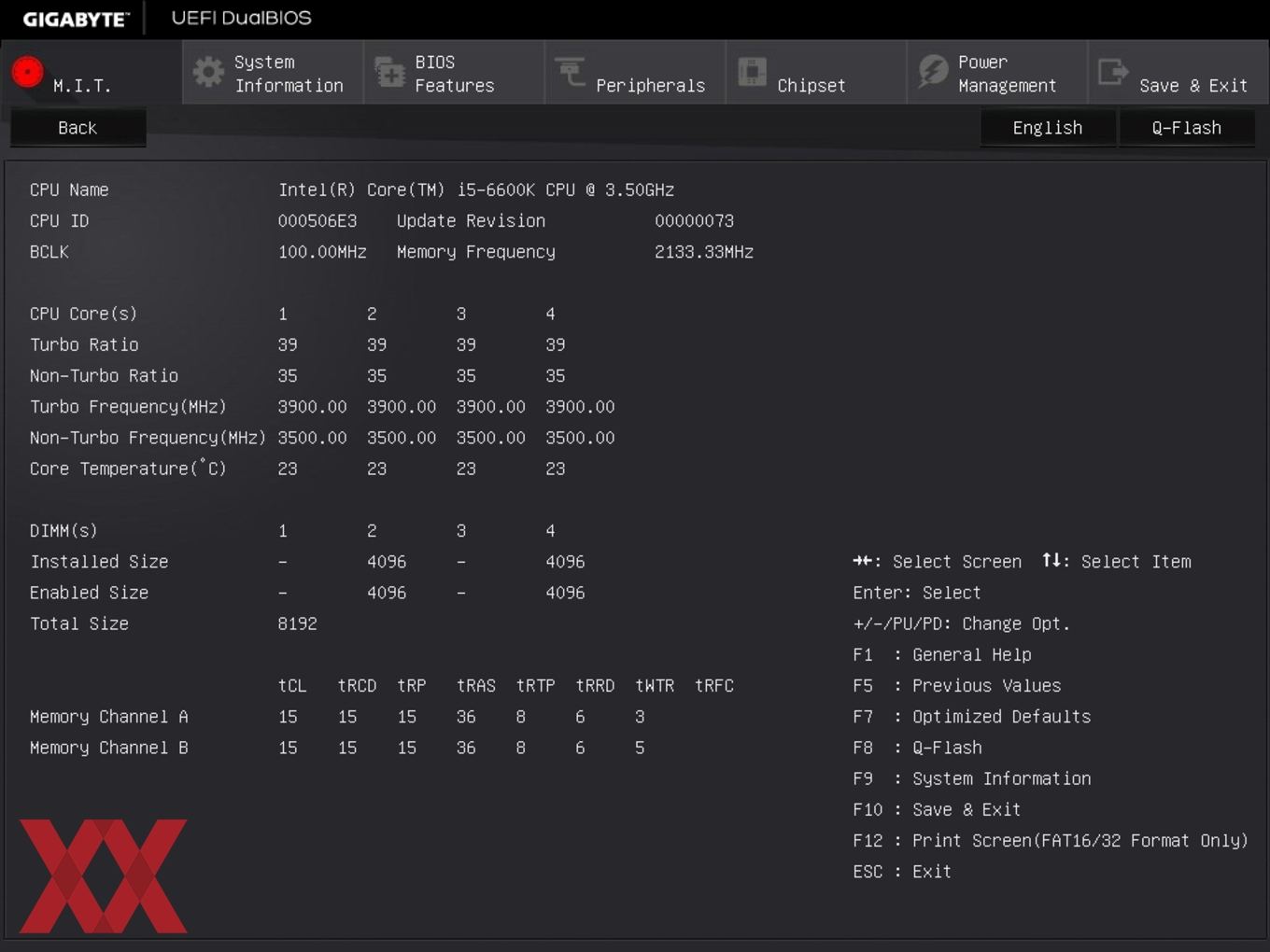This screenshot has width=1270, height=952.
Task: Click the tCL column header
Action: click(292, 685)
